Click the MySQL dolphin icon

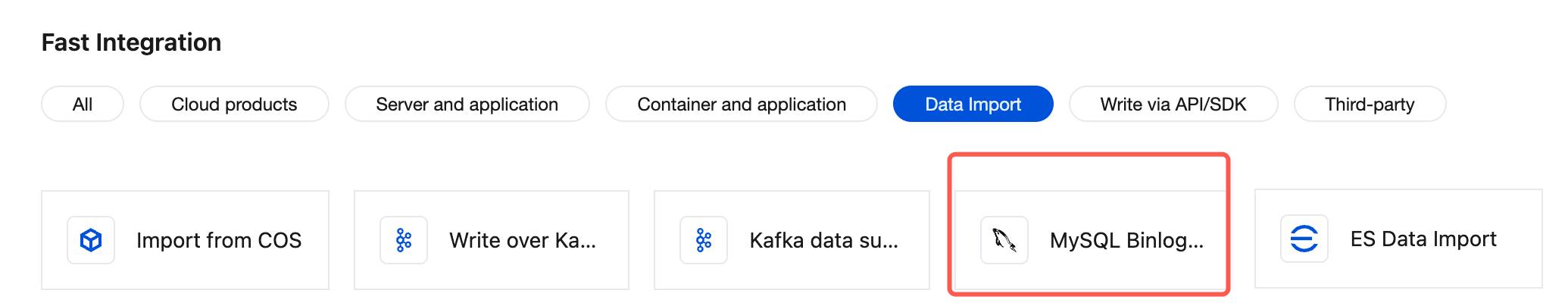click(x=1004, y=240)
